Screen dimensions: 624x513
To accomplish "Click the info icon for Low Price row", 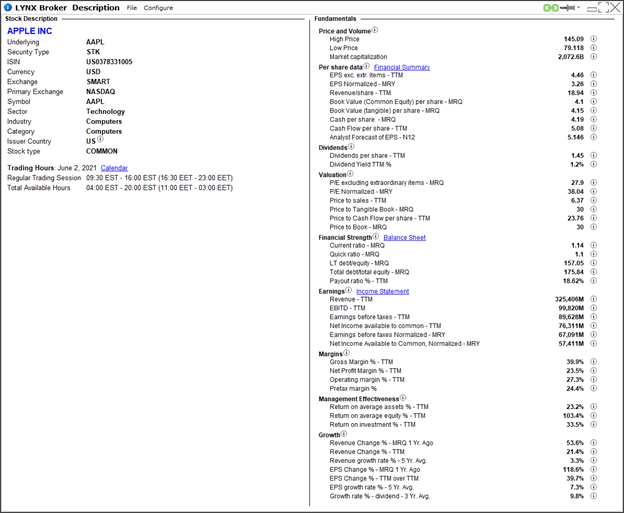I will pyautogui.click(x=593, y=48).
